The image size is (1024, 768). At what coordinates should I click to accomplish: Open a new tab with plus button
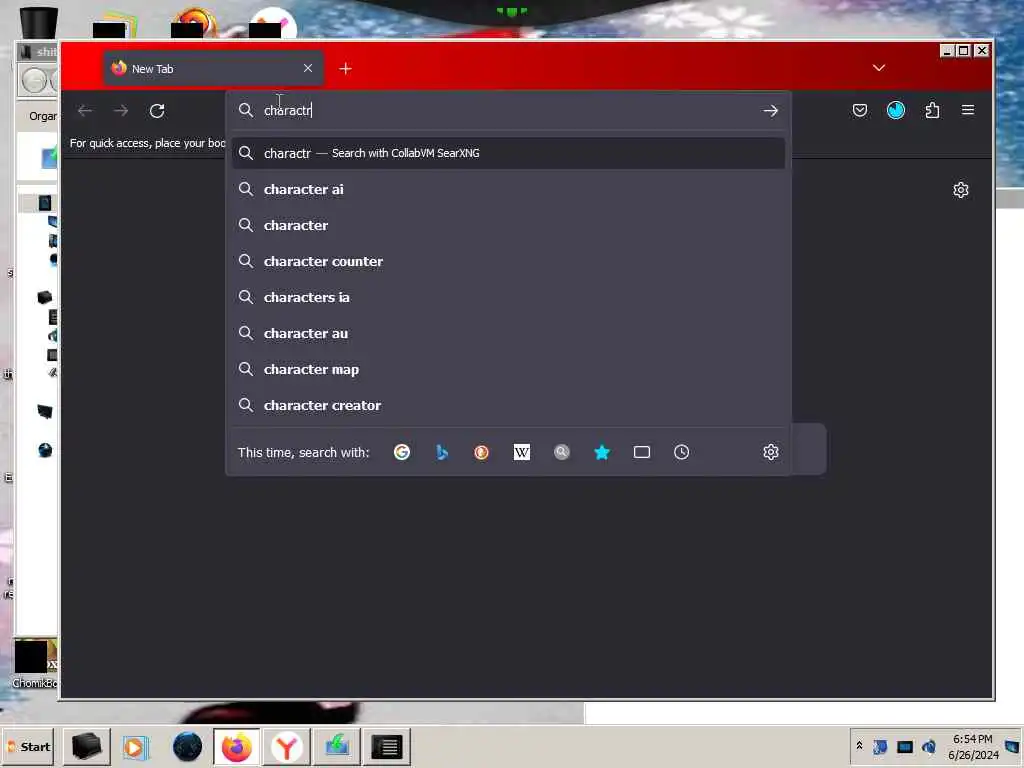click(345, 69)
